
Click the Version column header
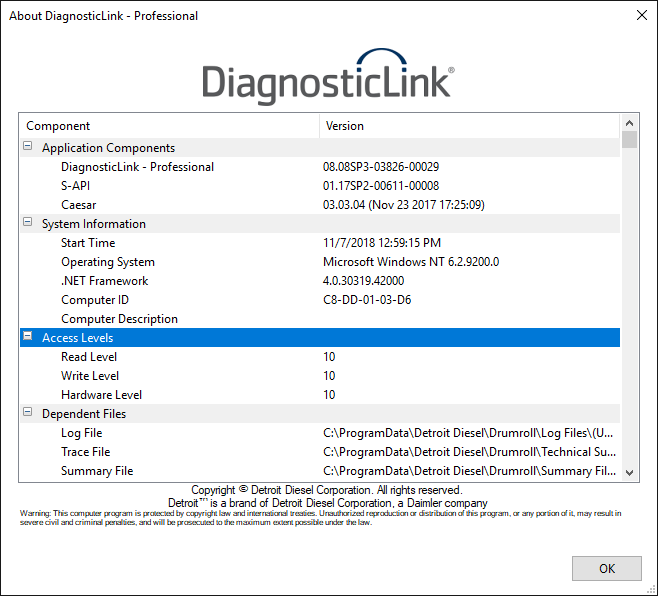[469, 126]
